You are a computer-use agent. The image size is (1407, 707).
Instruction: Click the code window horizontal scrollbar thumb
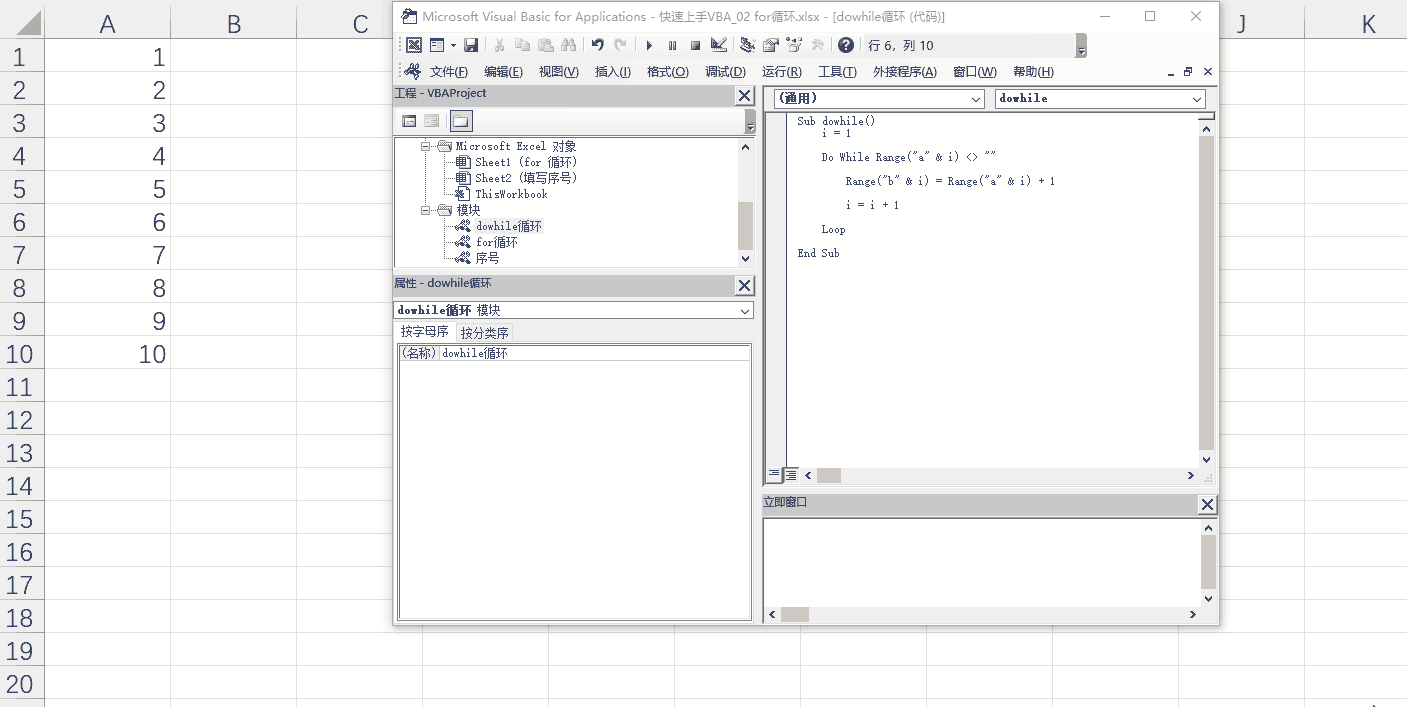[x=828, y=476]
